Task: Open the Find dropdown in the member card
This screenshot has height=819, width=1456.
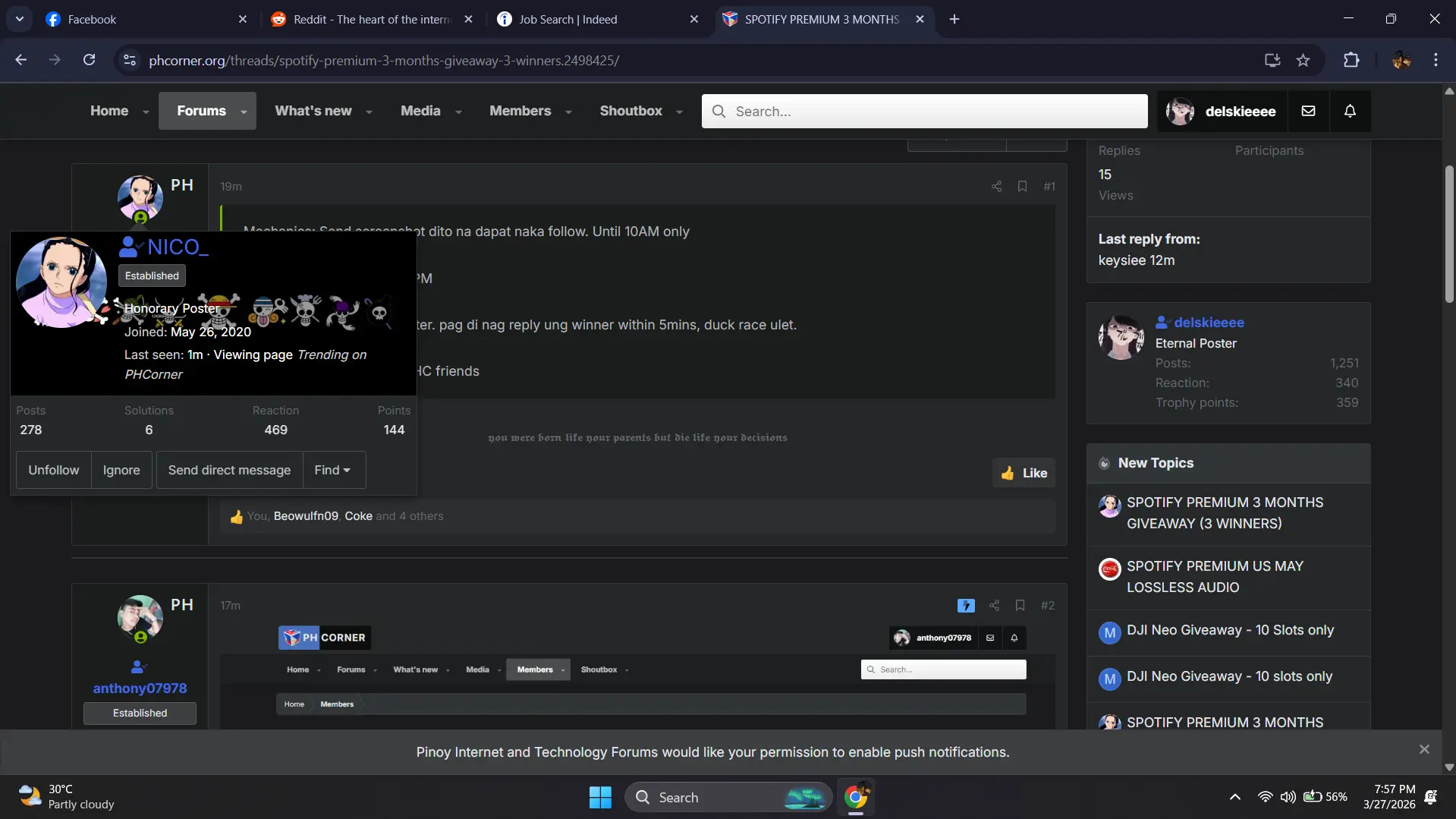Action: point(334,471)
